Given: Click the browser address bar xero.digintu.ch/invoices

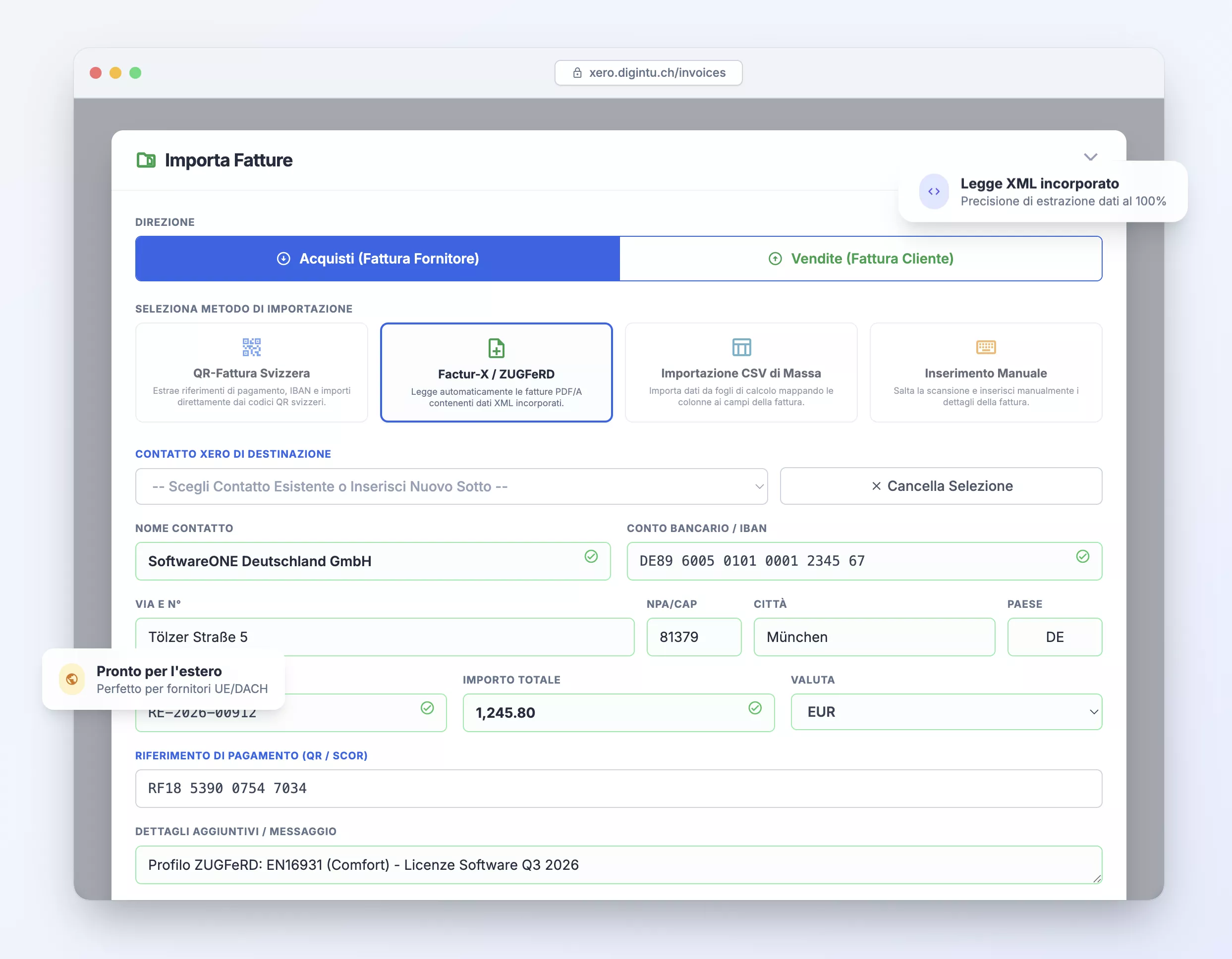Looking at the screenshot, I should point(649,73).
